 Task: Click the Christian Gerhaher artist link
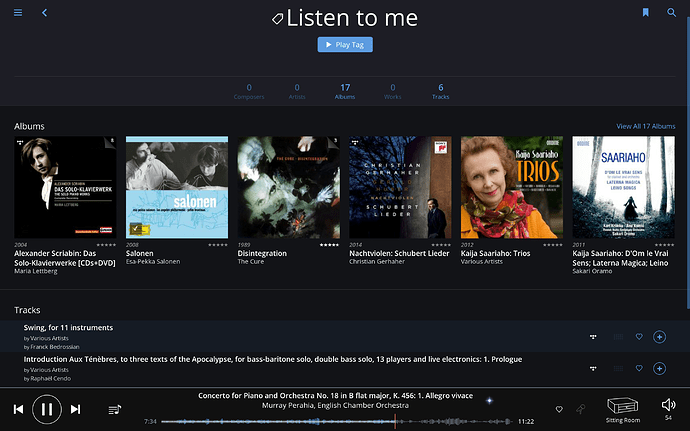tap(377, 262)
